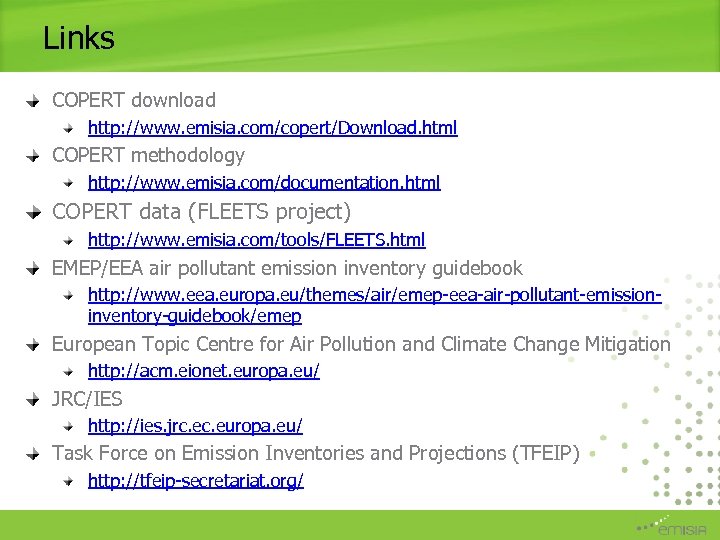Click the emisia logo
The width and height of the screenshot is (720, 540).
(675, 526)
